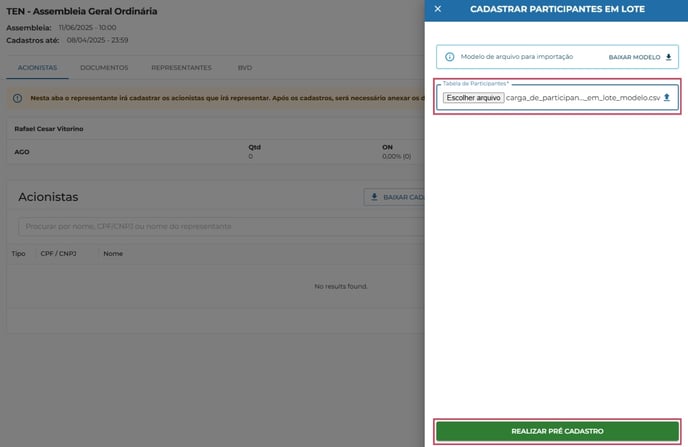Switch to the Acionistas tab

[x=37, y=68]
